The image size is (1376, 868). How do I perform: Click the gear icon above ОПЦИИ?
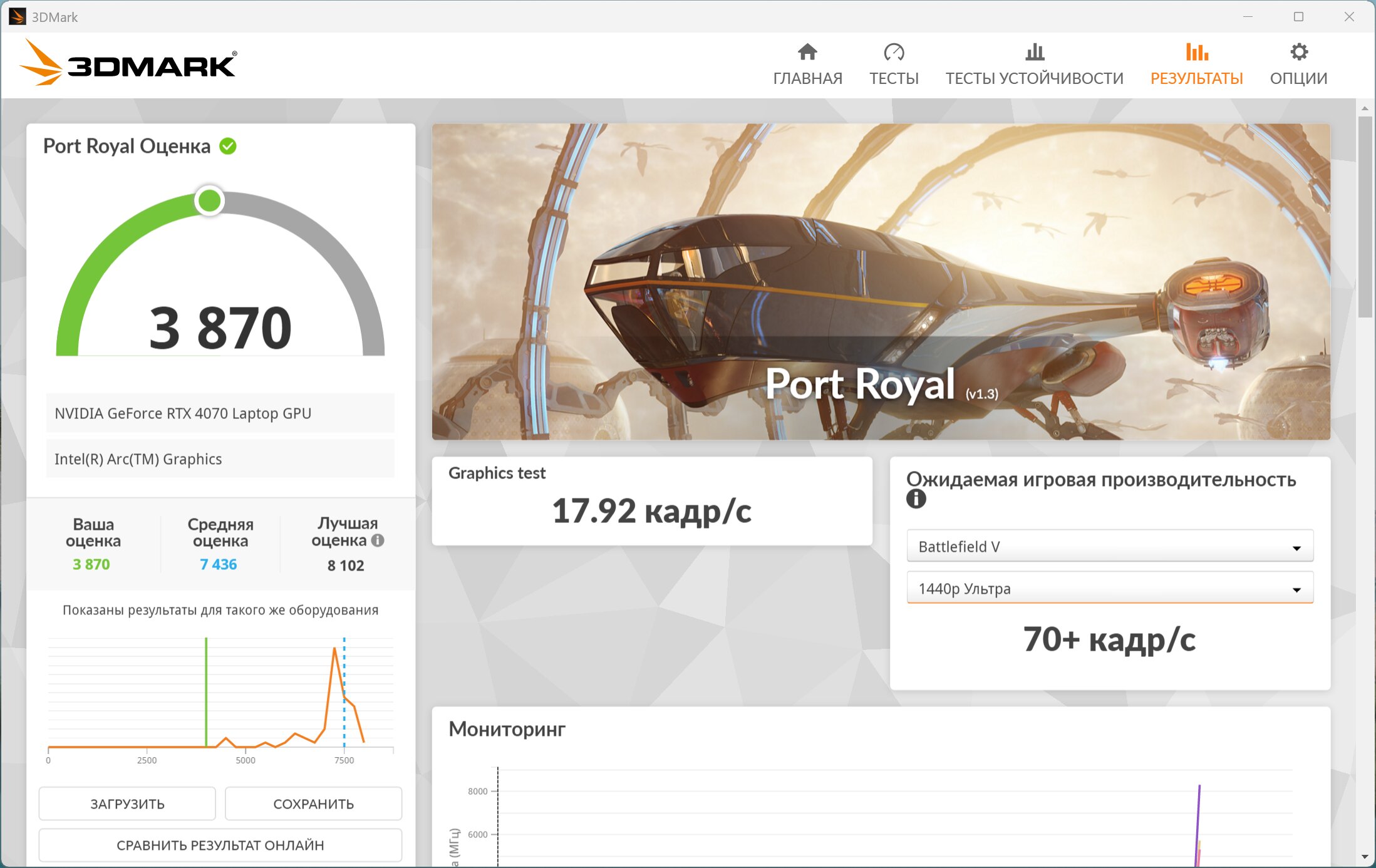pyautogui.click(x=1299, y=52)
